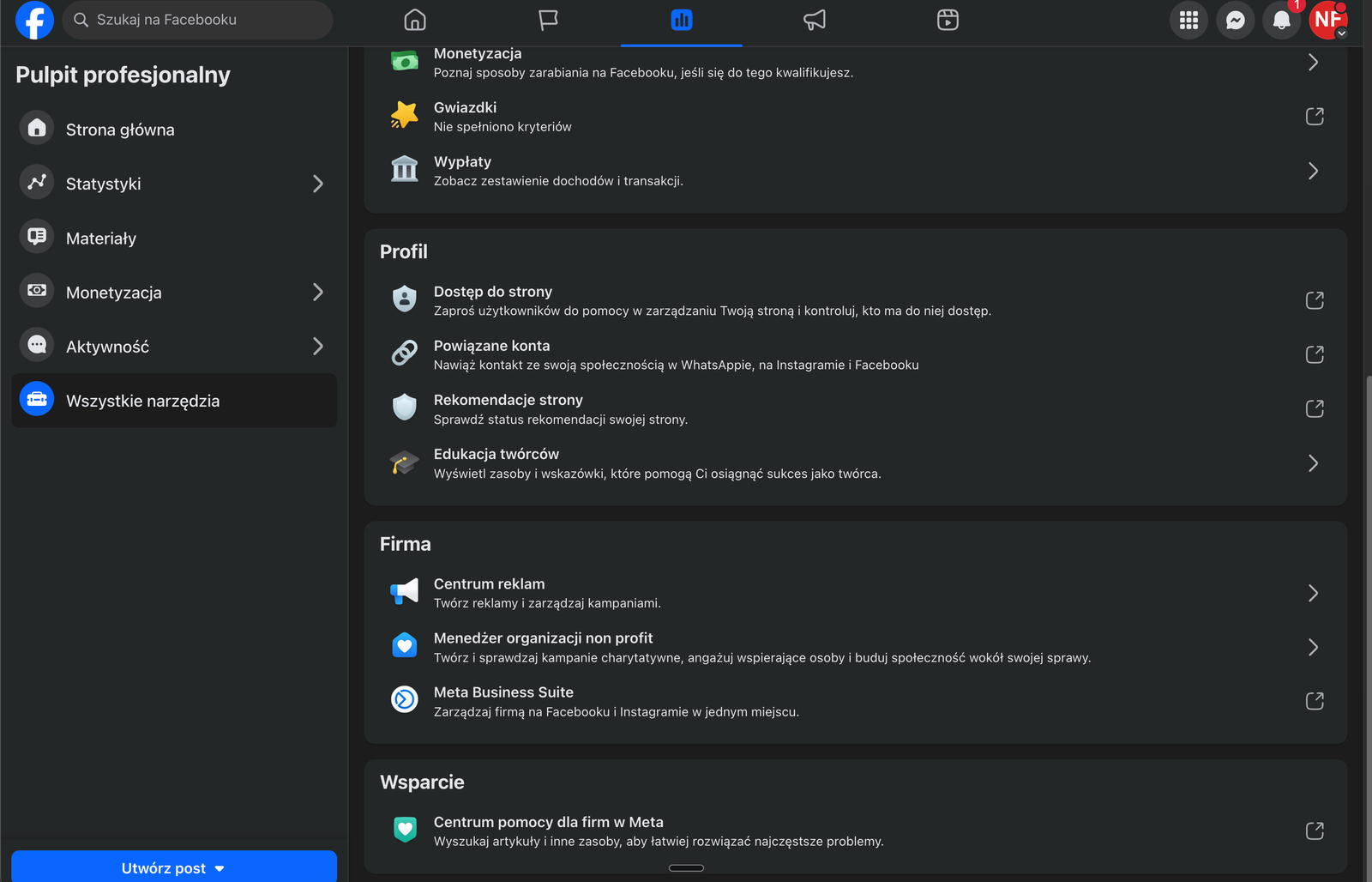
Task: Open Messenger from the top right
Action: [1235, 19]
